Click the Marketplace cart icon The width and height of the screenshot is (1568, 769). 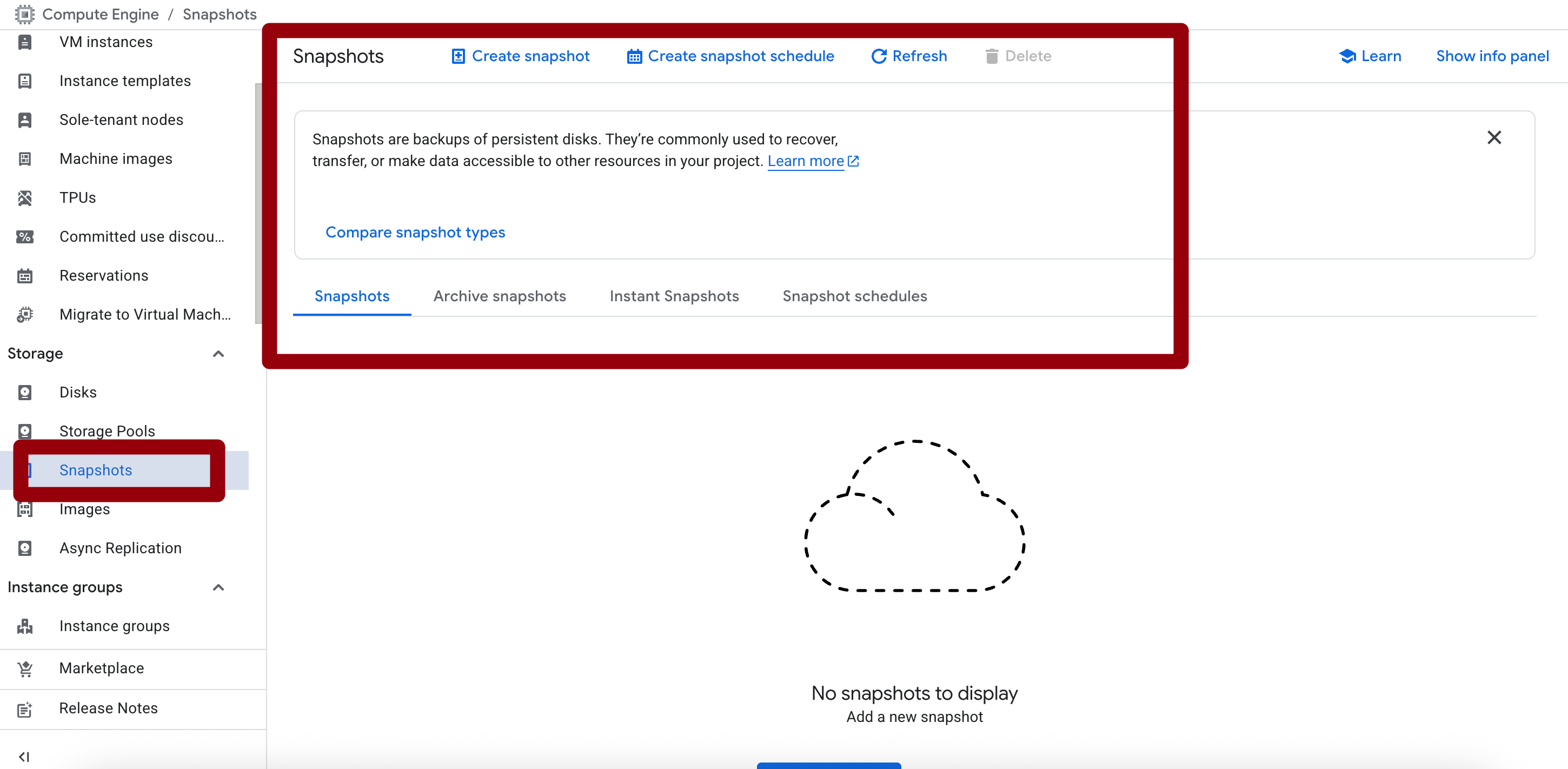pyautogui.click(x=25, y=668)
